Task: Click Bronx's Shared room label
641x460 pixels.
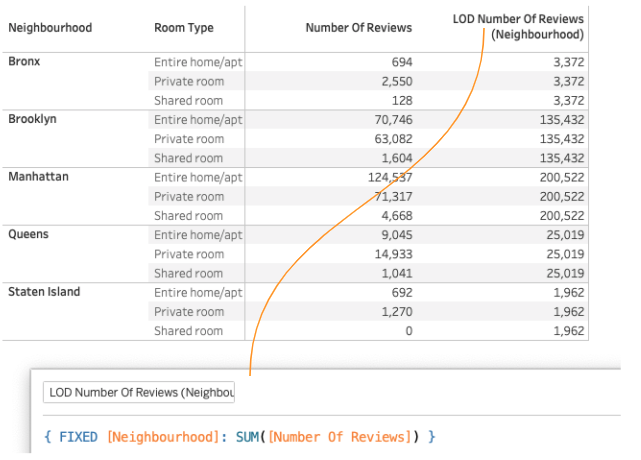Action: coord(188,101)
